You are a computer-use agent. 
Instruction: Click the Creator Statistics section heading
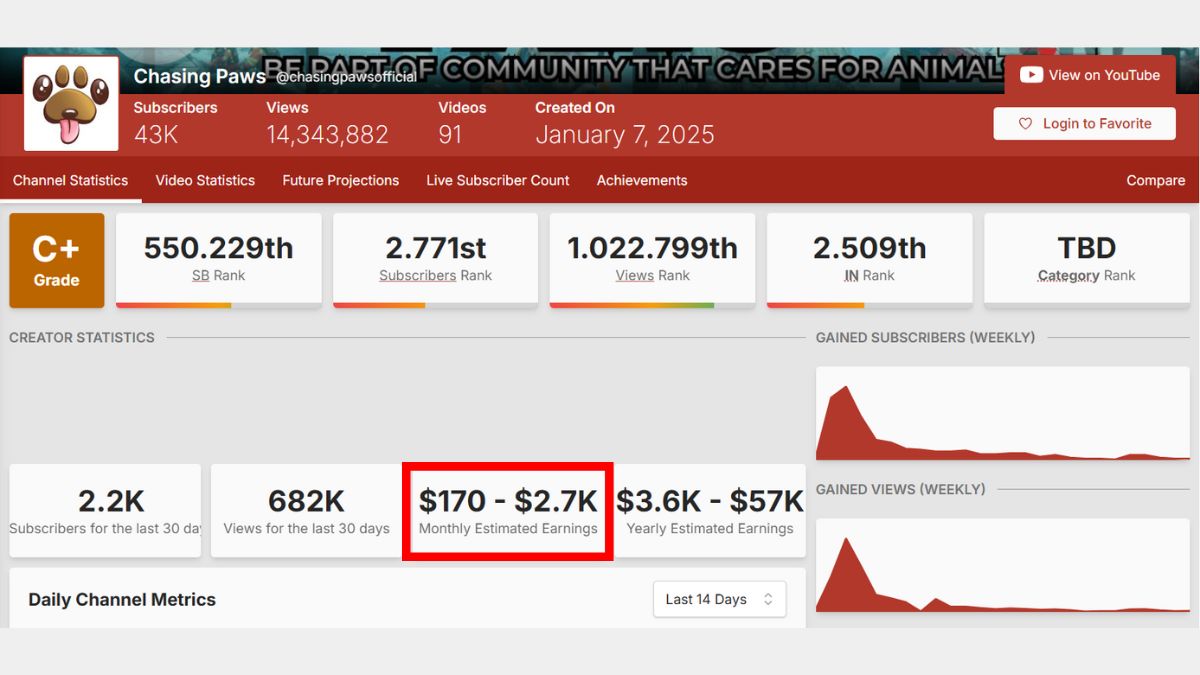coord(82,338)
